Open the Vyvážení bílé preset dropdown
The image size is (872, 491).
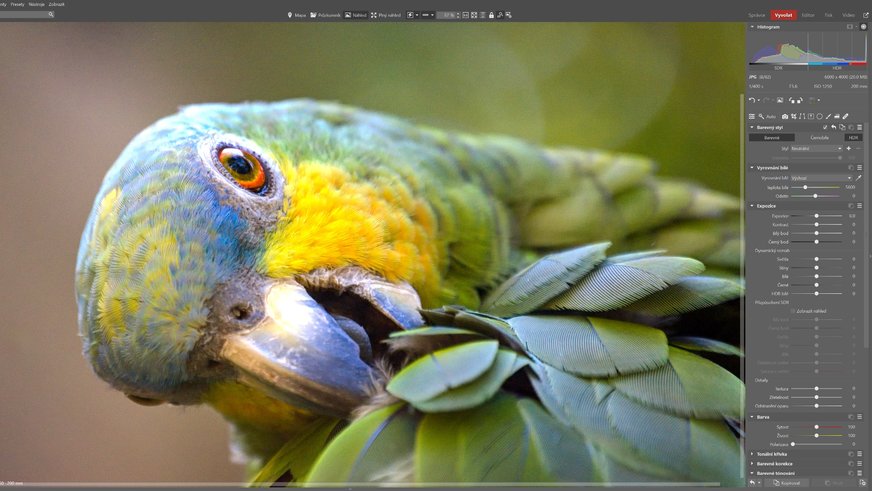[820, 178]
